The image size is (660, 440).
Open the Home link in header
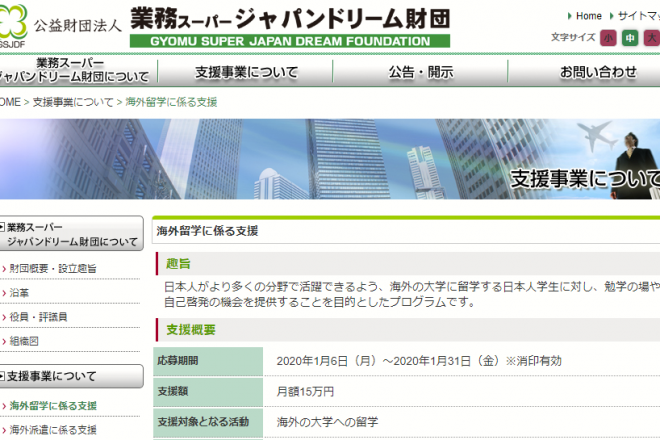(x=588, y=16)
